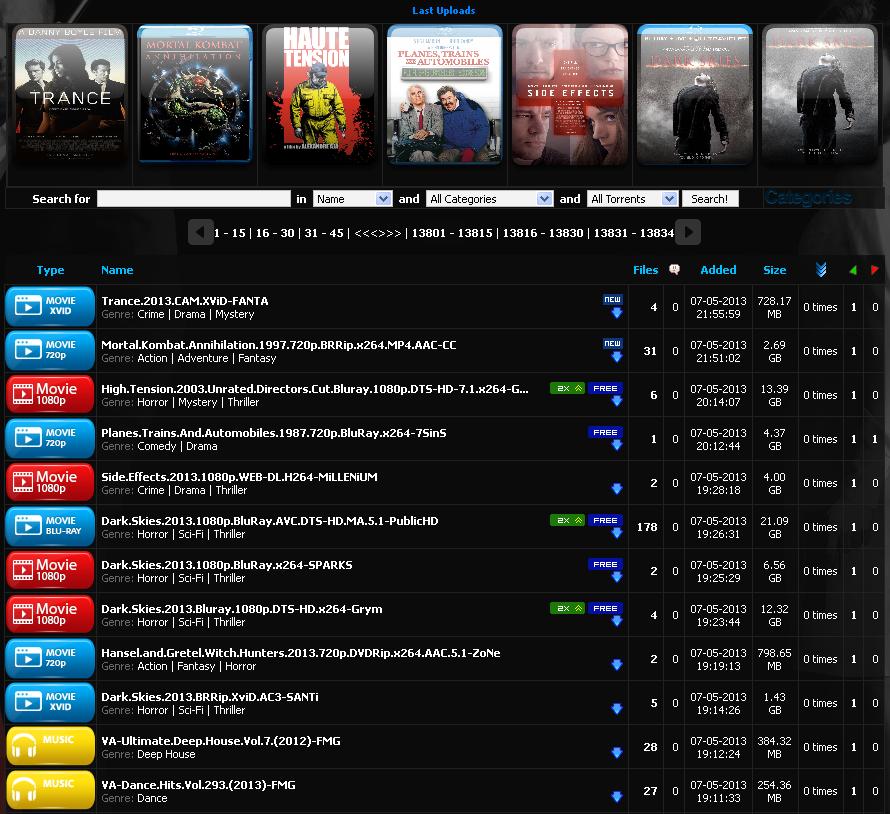
Task: Click the MOVIE XVID icon for Dark Skies SANTi
Action: click(50, 702)
